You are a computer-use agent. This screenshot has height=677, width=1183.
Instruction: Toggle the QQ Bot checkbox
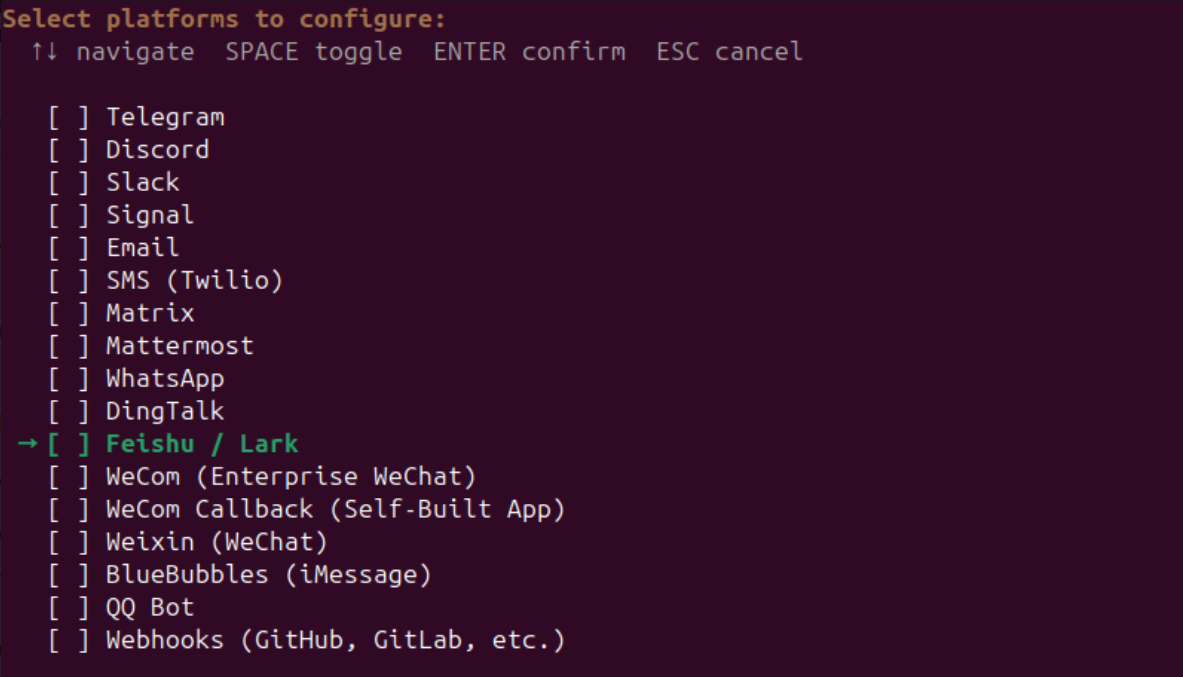(69, 608)
